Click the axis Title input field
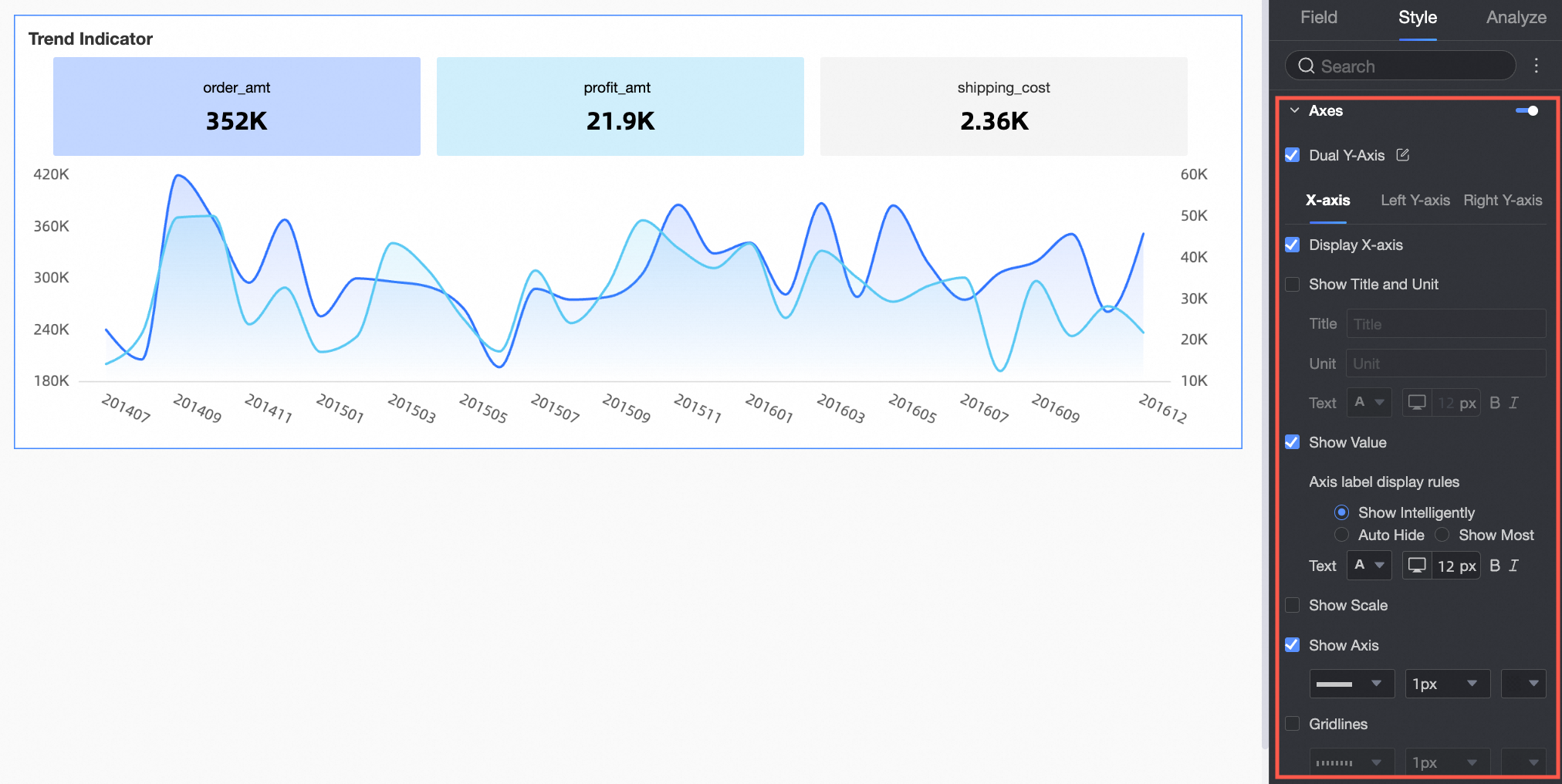The image size is (1562, 784). (1446, 324)
